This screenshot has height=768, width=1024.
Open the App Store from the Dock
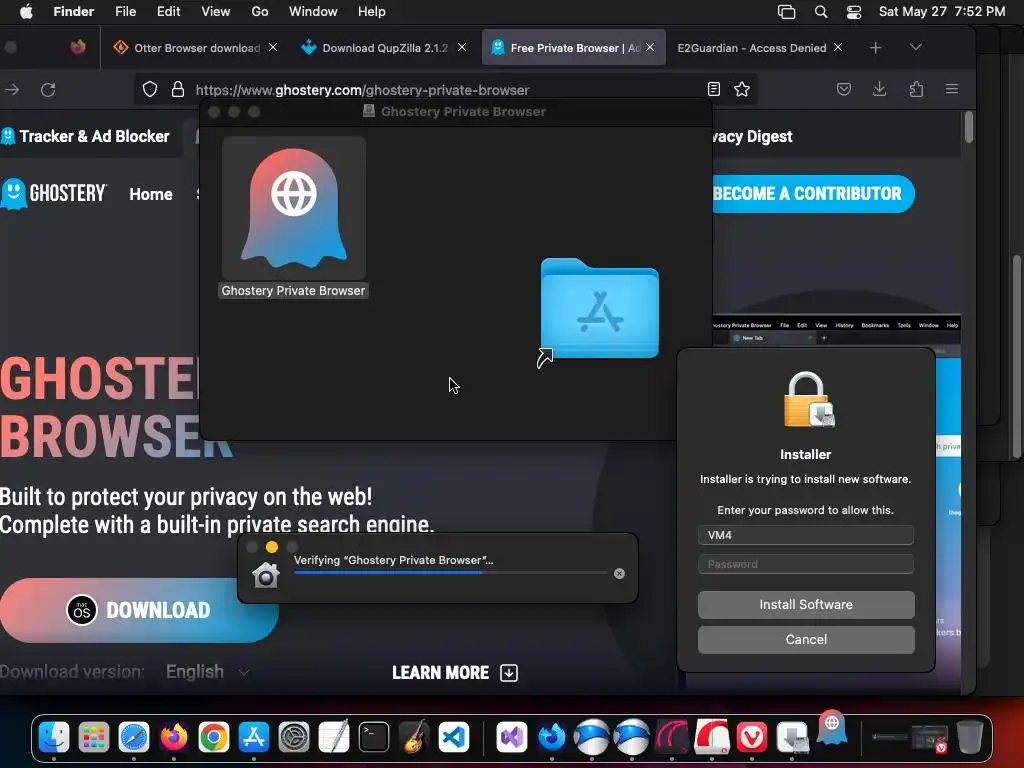[253, 738]
